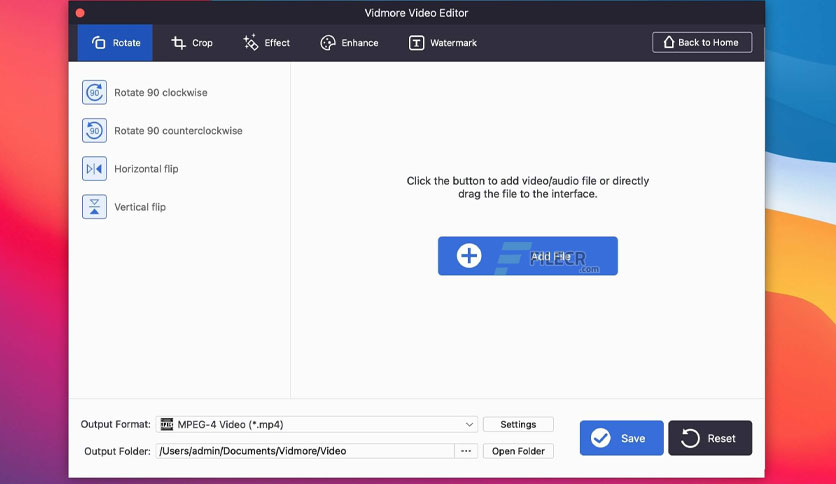Click the MPEG-4 format film icon
The image size is (836, 484).
[167, 424]
